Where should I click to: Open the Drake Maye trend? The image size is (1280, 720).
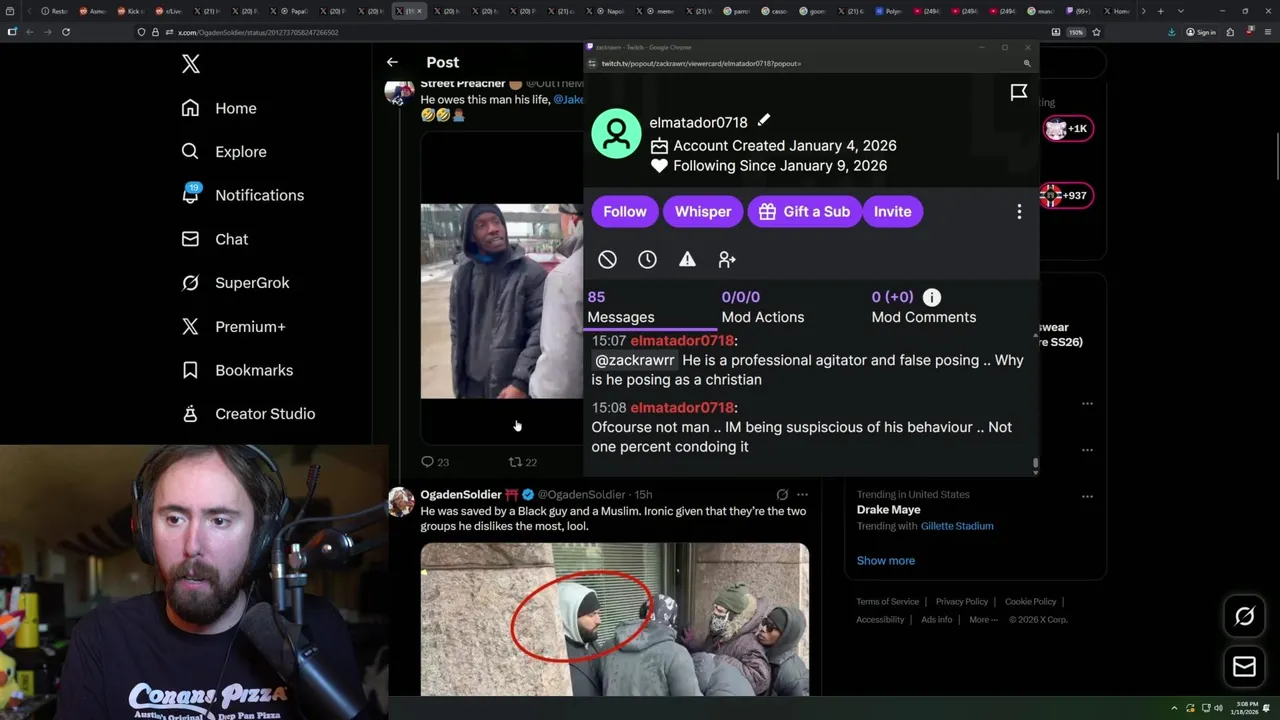(x=888, y=510)
